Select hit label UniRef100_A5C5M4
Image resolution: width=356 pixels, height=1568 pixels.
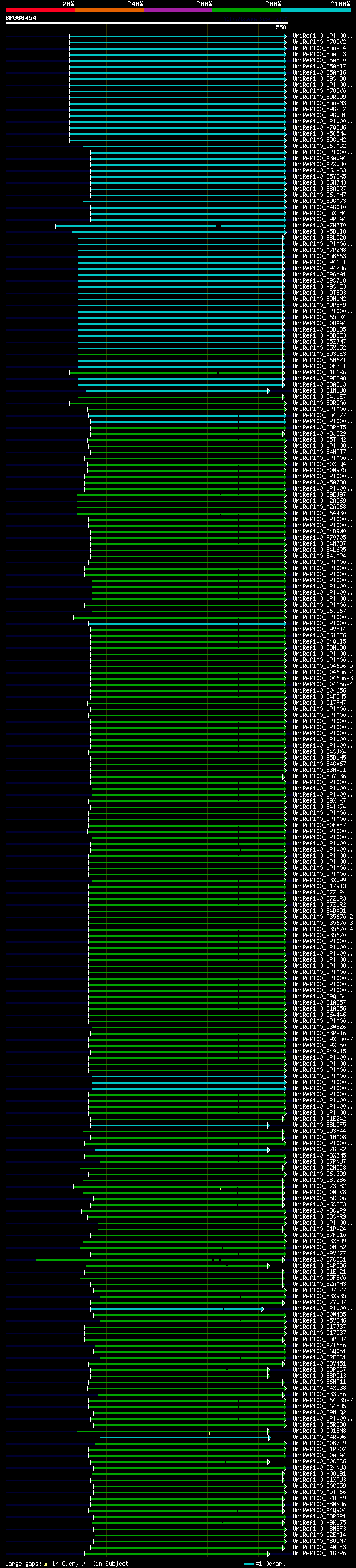coord(319,134)
